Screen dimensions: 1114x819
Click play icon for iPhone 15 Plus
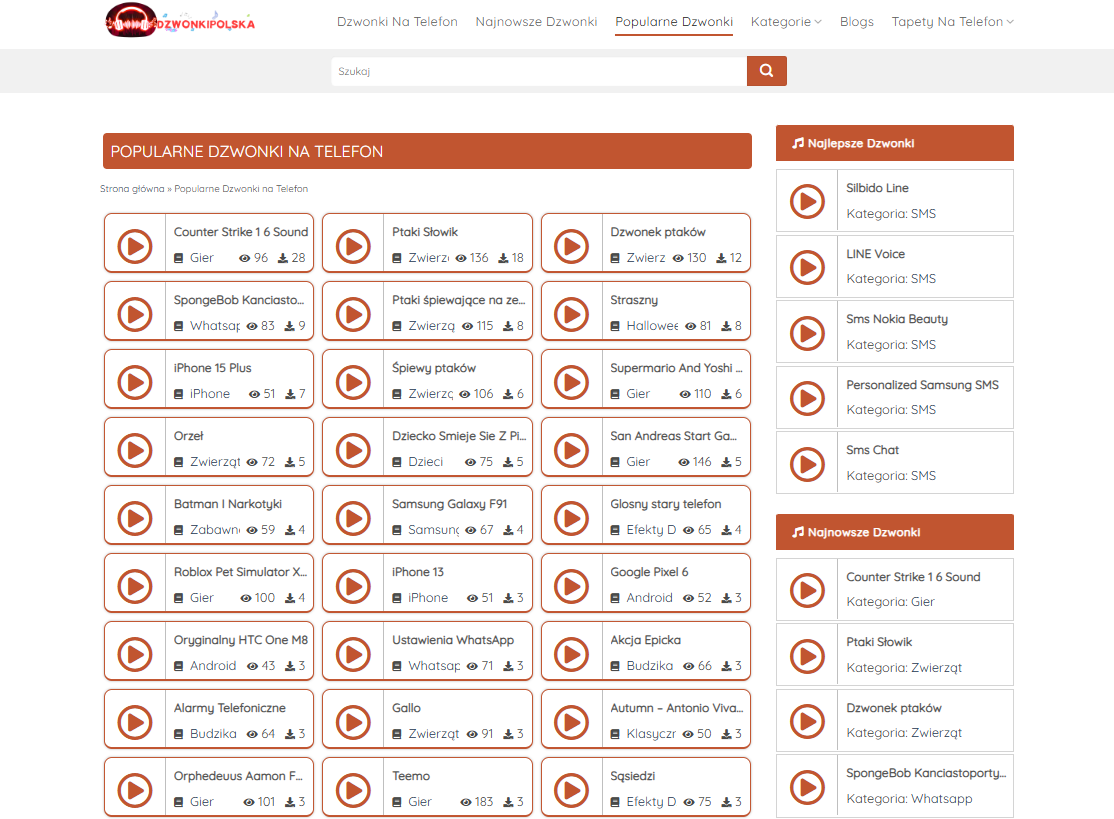[134, 381]
